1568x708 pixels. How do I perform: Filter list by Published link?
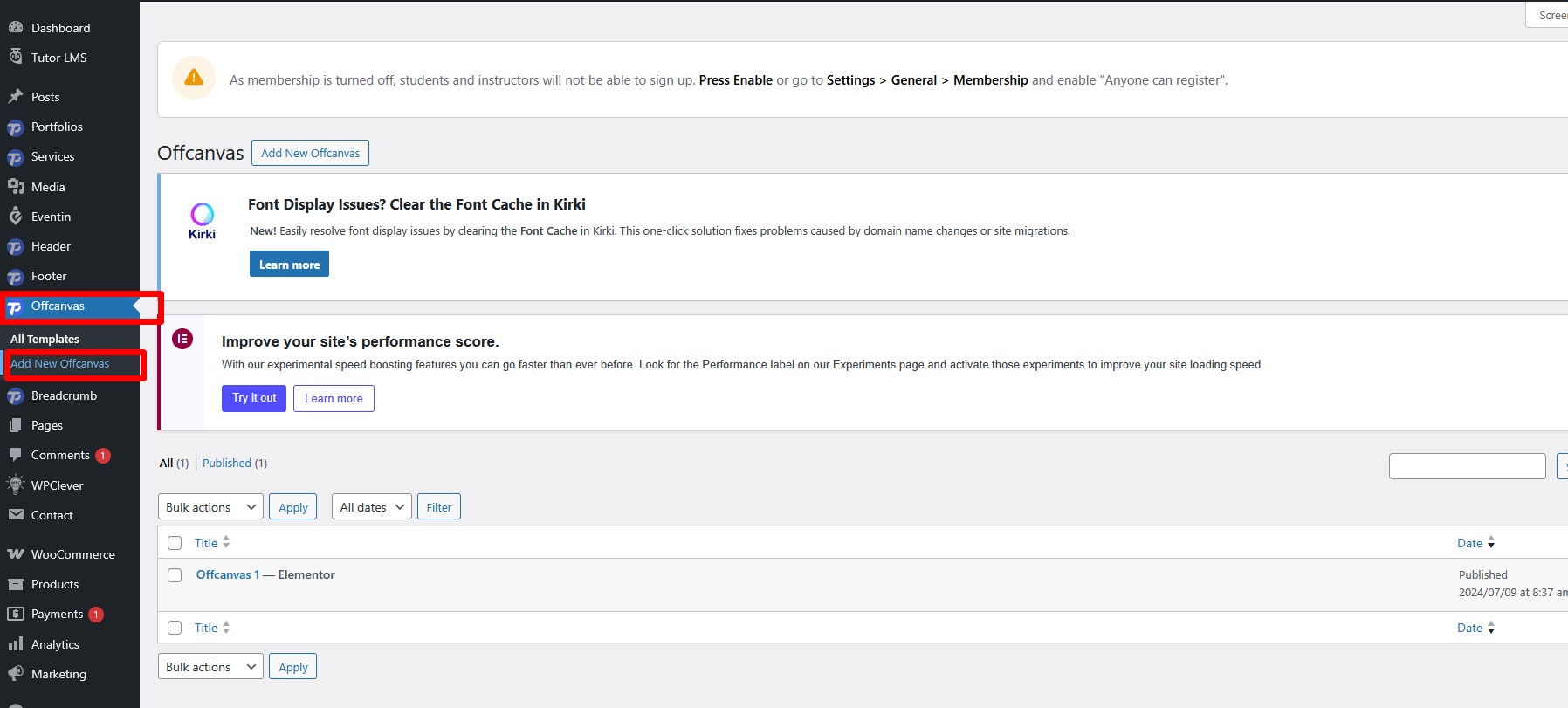click(227, 463)
